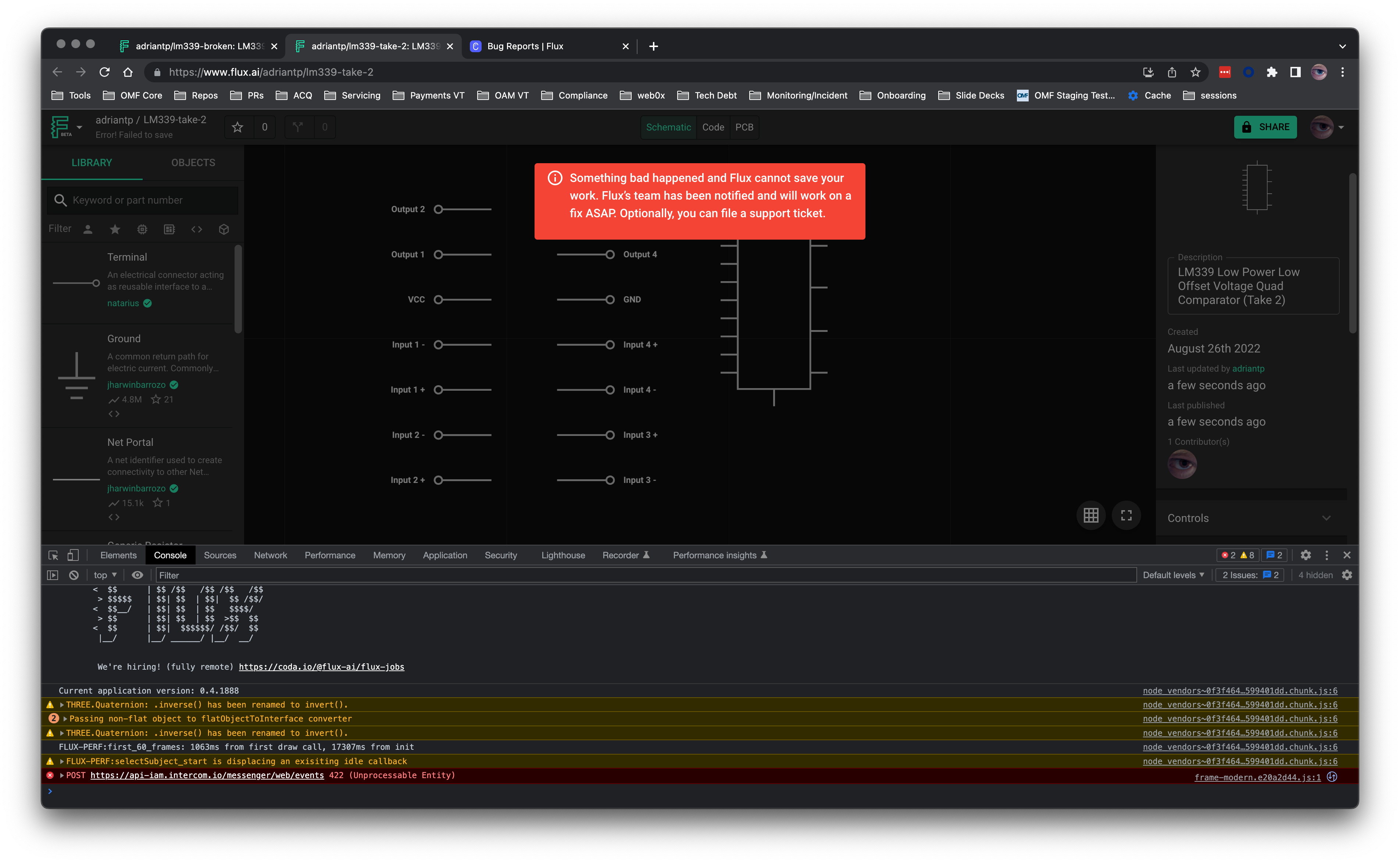Click adriantp last-updated link
Screen dimensions: 1400x863
1248,369
